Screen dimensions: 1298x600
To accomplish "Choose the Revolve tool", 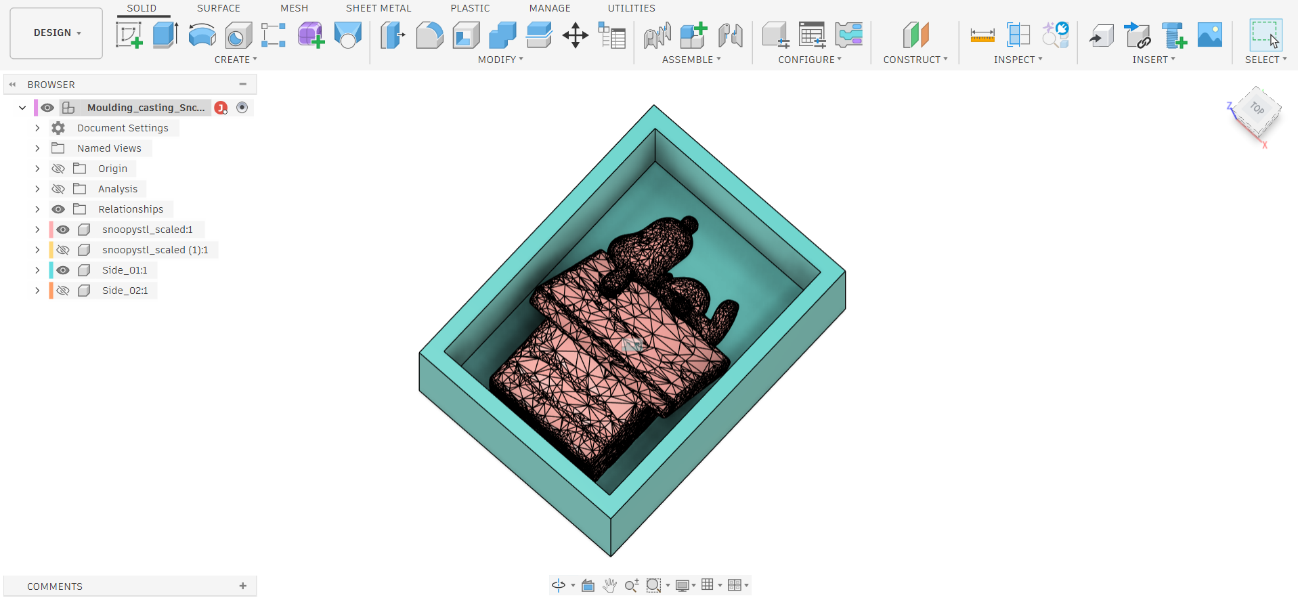I will point(202,36).
